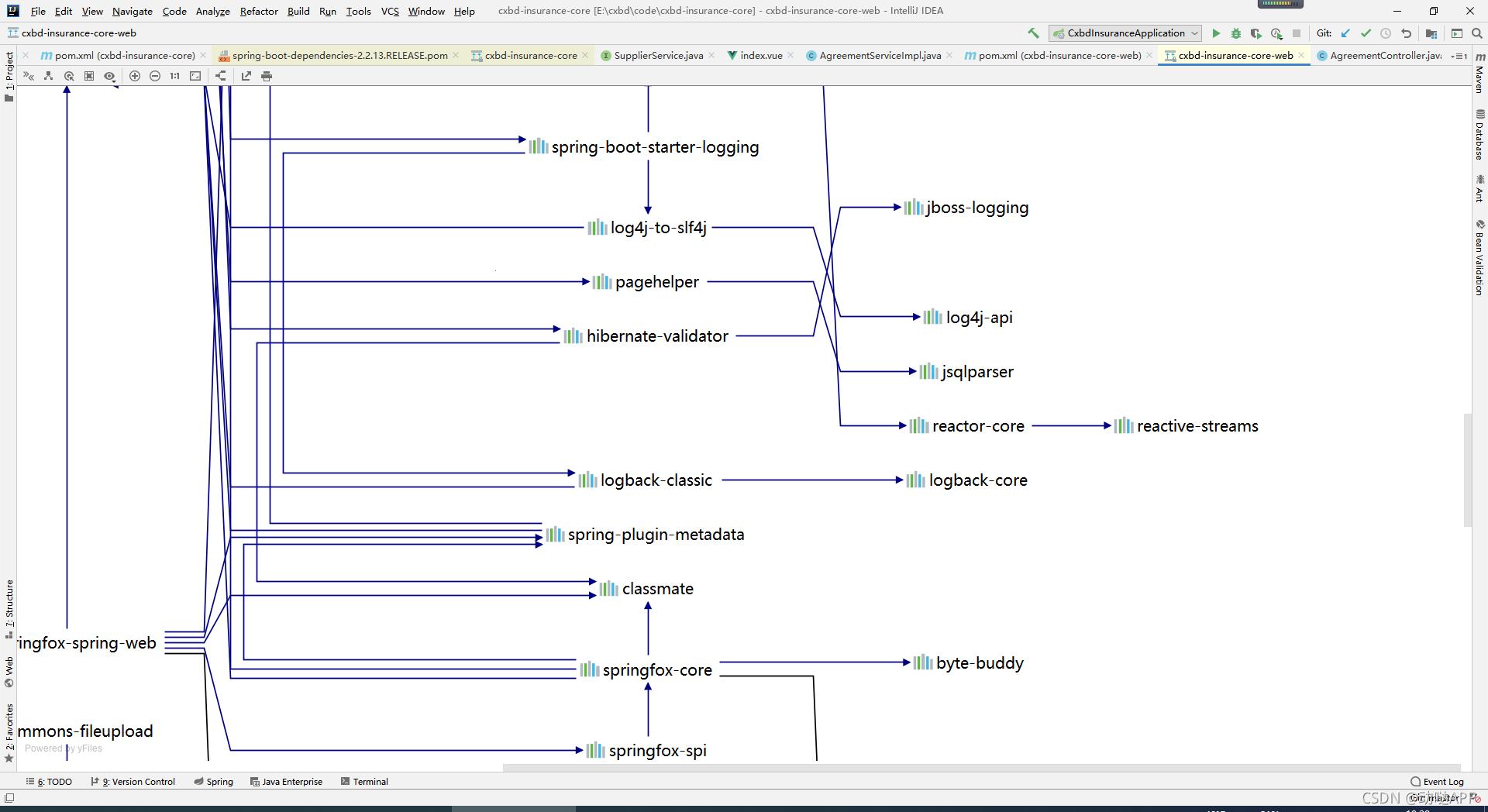
Task: Select the hibernate-validator node
Action: pyautogui.click(x=646, y=336)
